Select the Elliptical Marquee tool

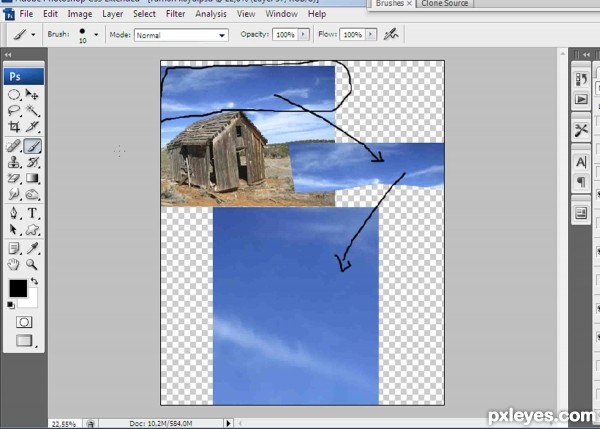click(14, 94)
